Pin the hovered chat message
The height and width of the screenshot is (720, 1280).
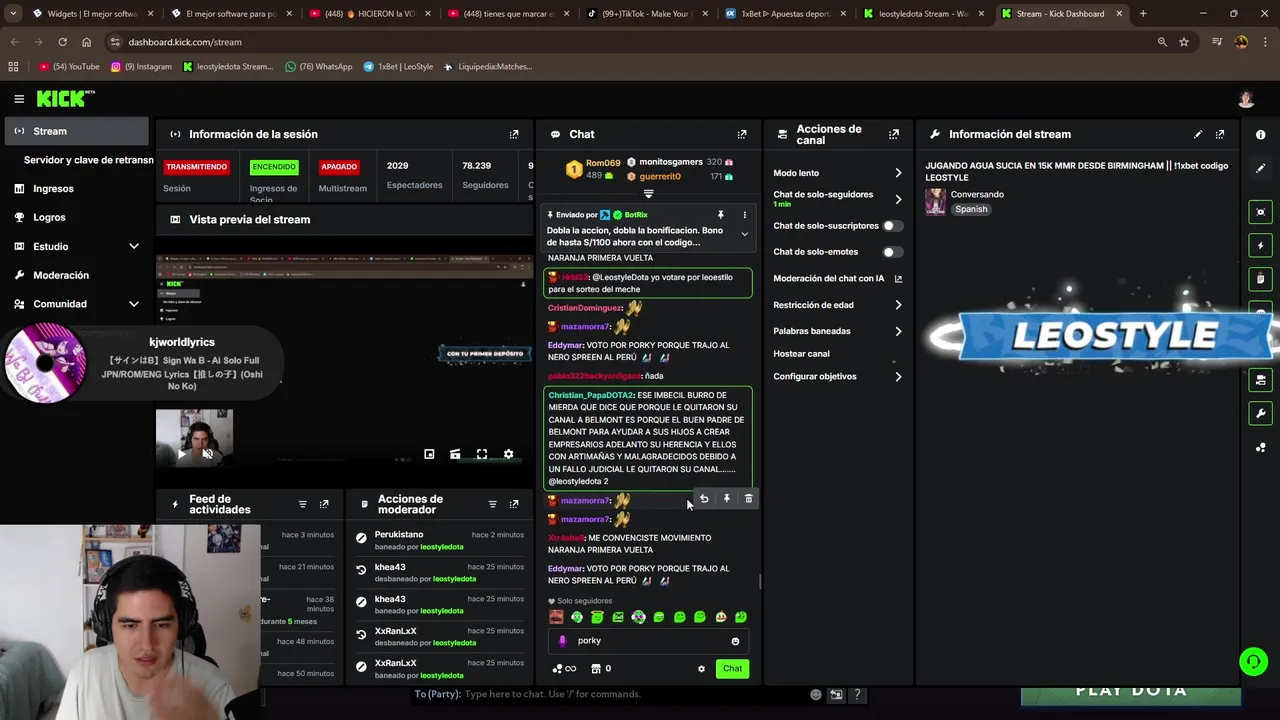point(727,498)
